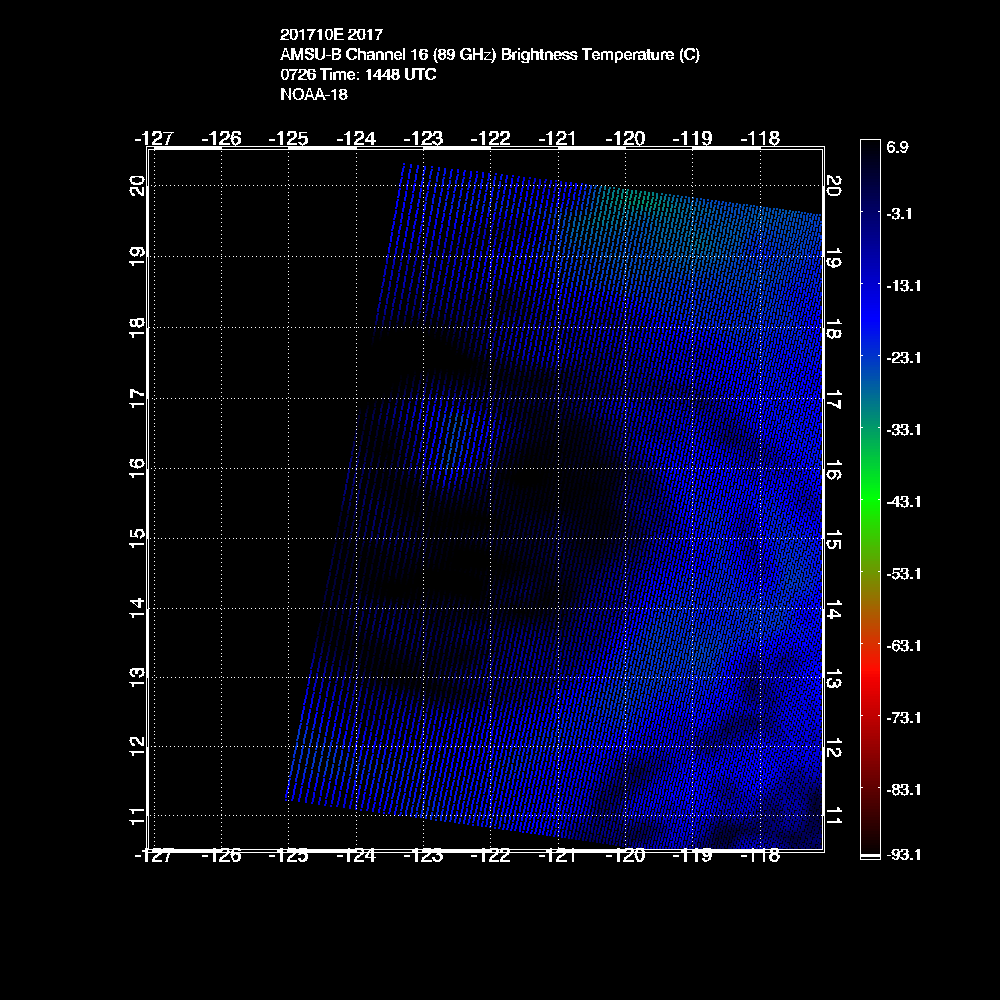
Task: Click the -119 longitude label on bottom axis
Action: [x=693, y=856]
